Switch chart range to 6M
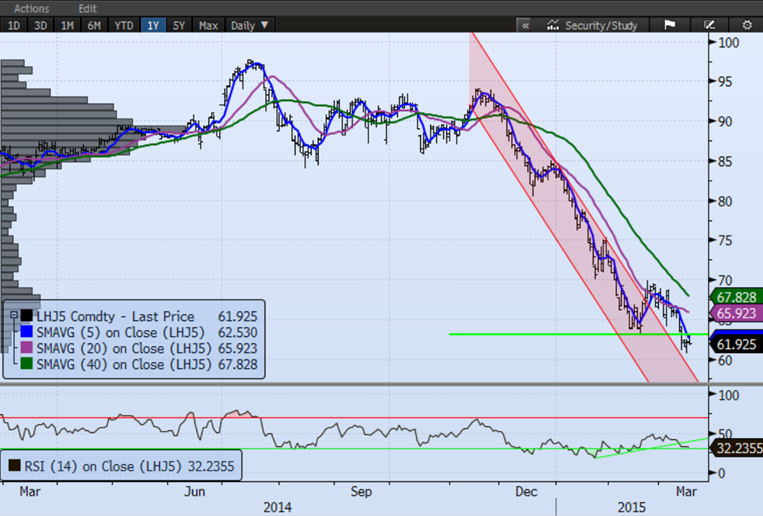The image size is (763, 516). 94,24
